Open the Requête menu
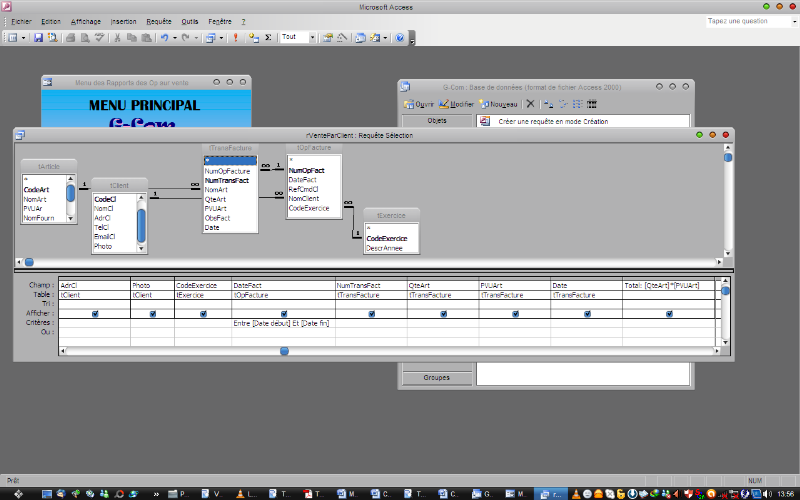Image resolution: width=800 pixels, height=500 pixels. [x=158, y=21]
